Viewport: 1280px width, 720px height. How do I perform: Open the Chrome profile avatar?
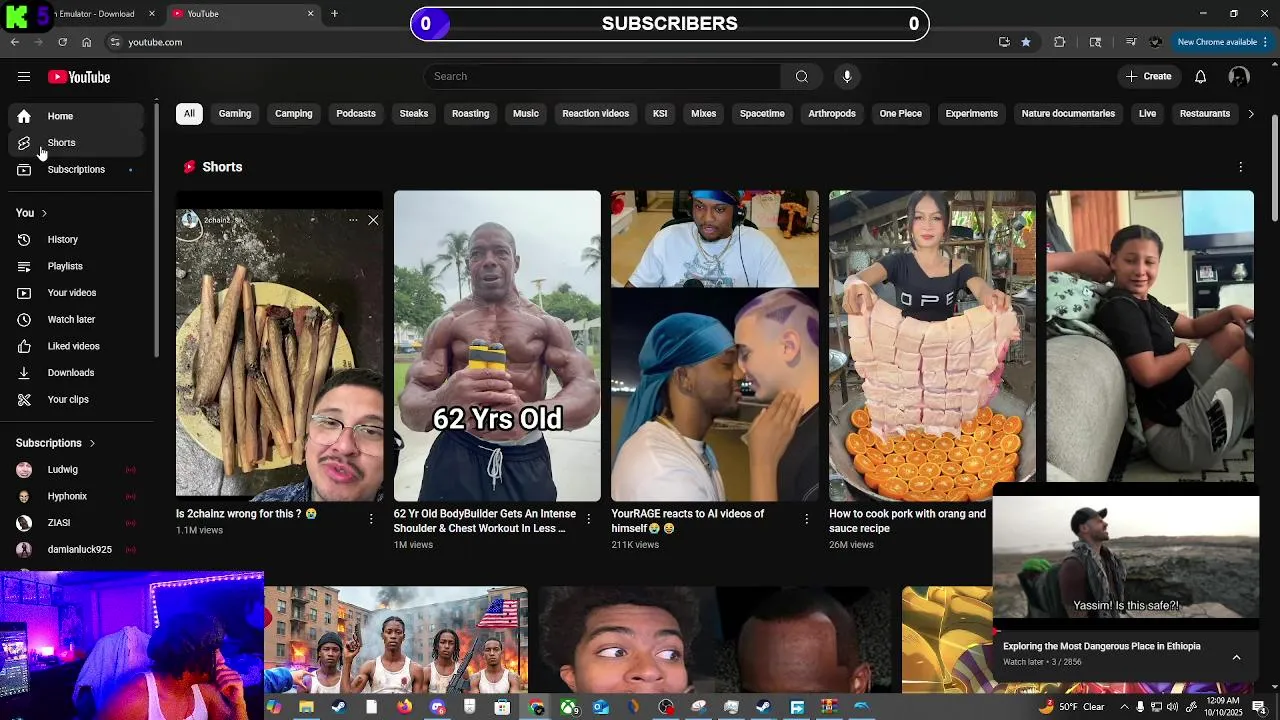[1156, 42]
